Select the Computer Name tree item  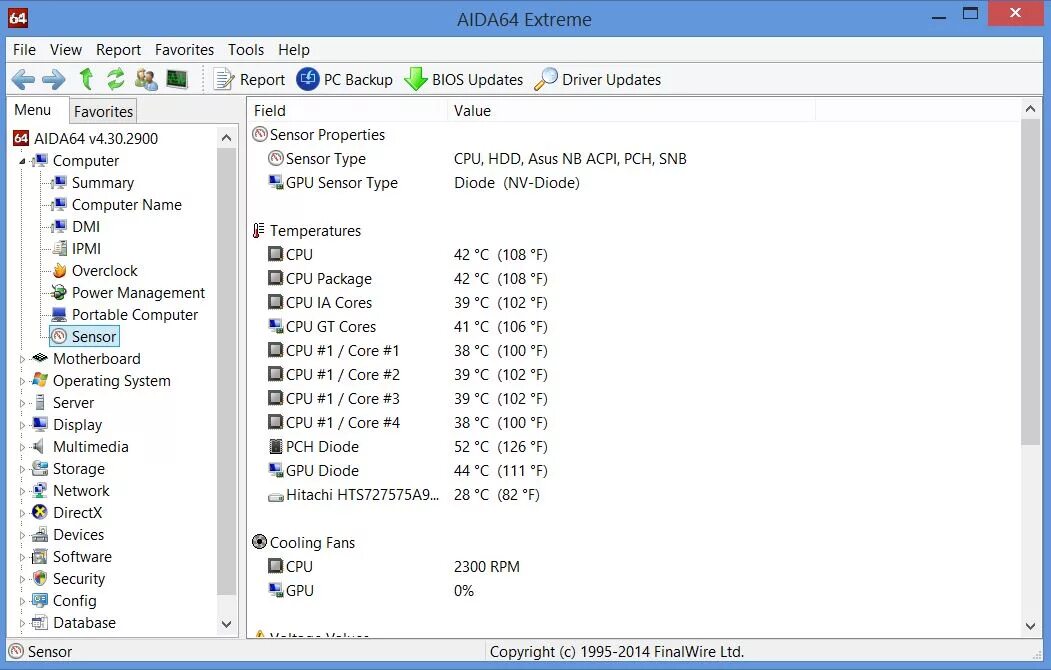(127, 205)
